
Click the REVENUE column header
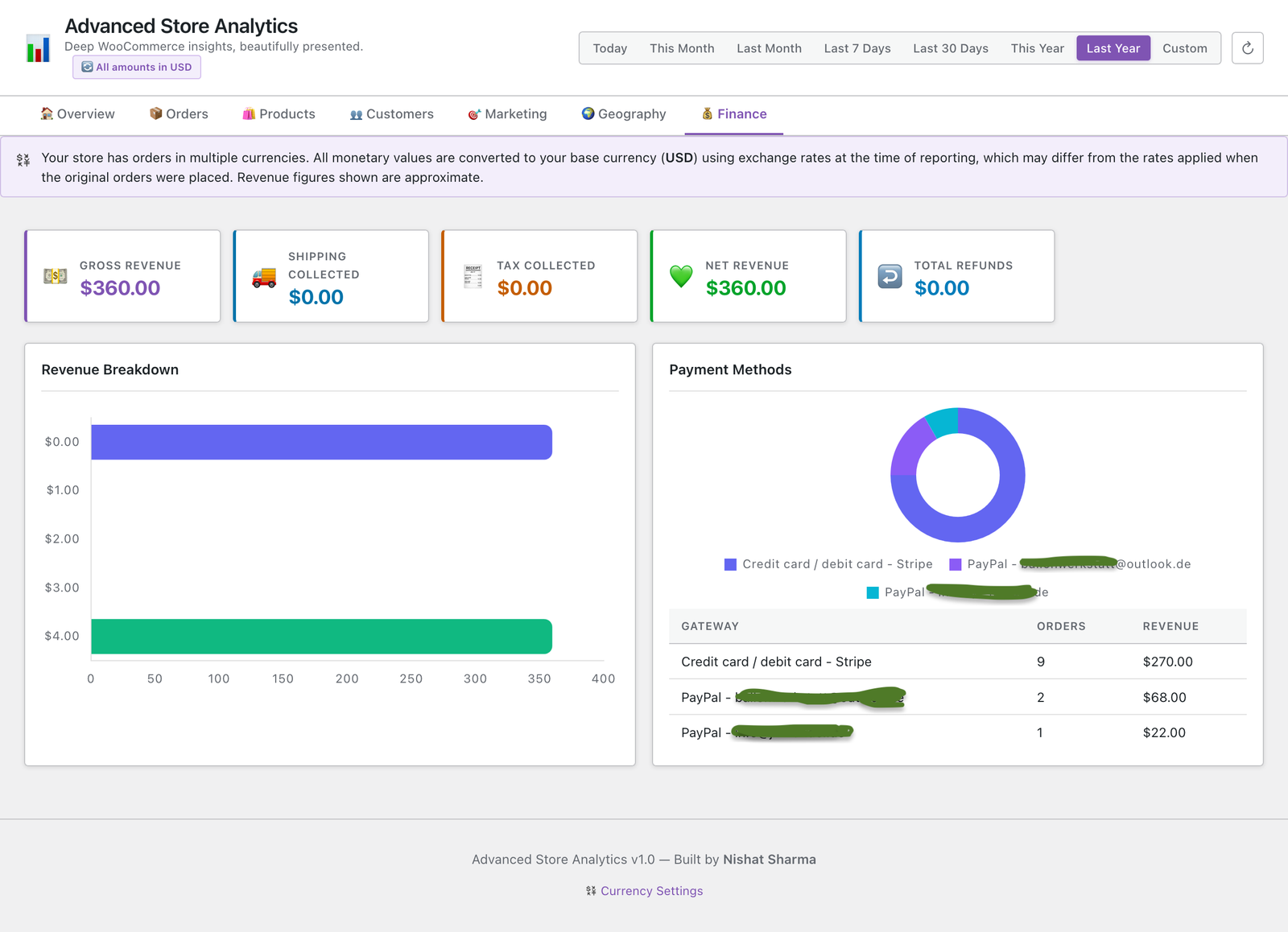click(1170, 626)
